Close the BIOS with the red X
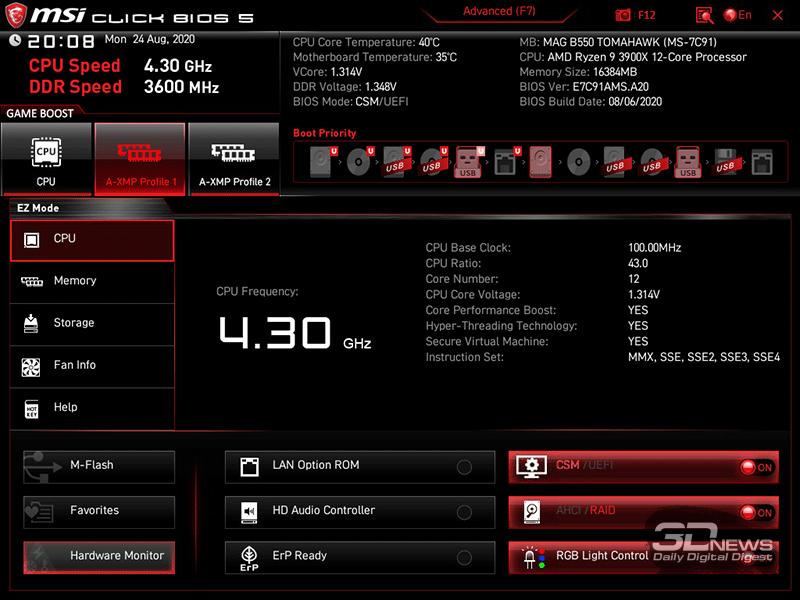Screen dimensions: 800x600 click(778, 15)
